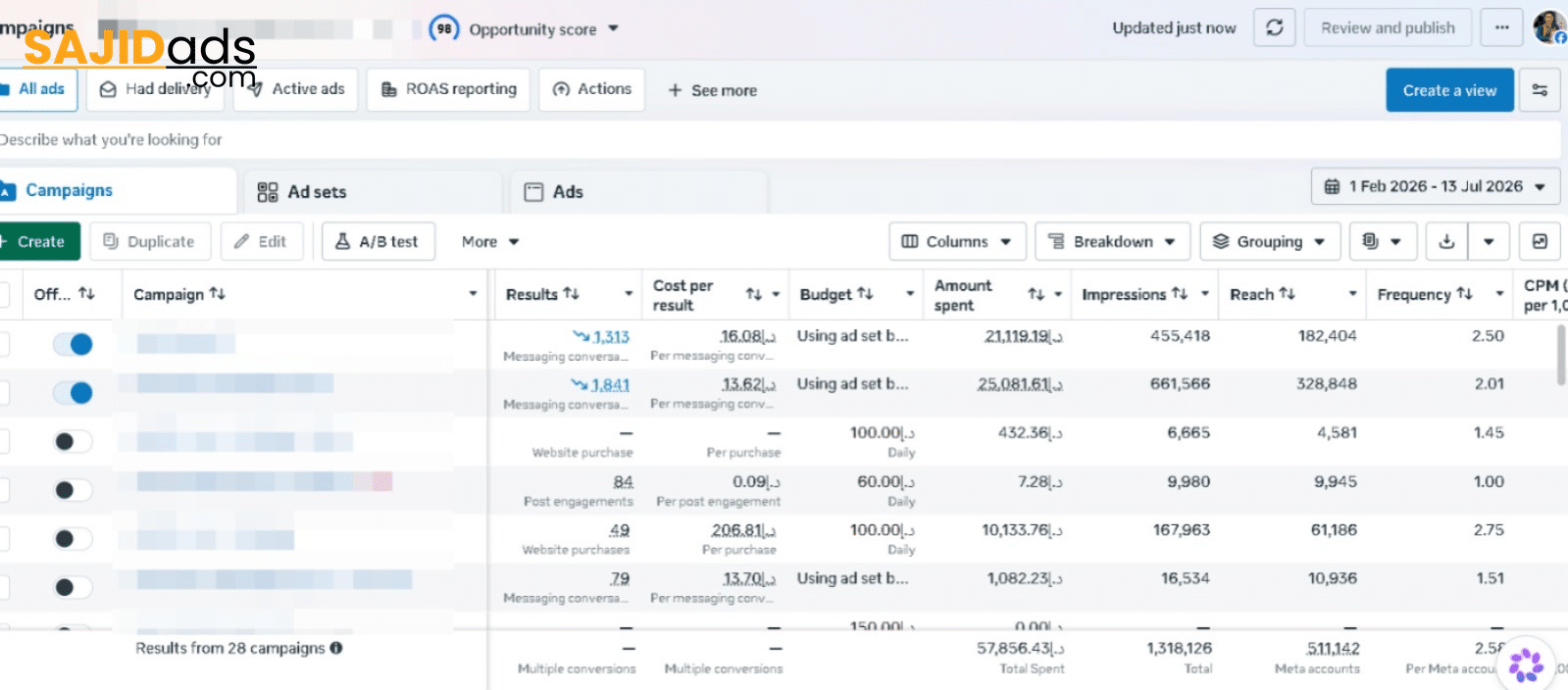Open the Opportunity score dropdown
This screenshot has width=1568, height=690.
tap(613, 28)
